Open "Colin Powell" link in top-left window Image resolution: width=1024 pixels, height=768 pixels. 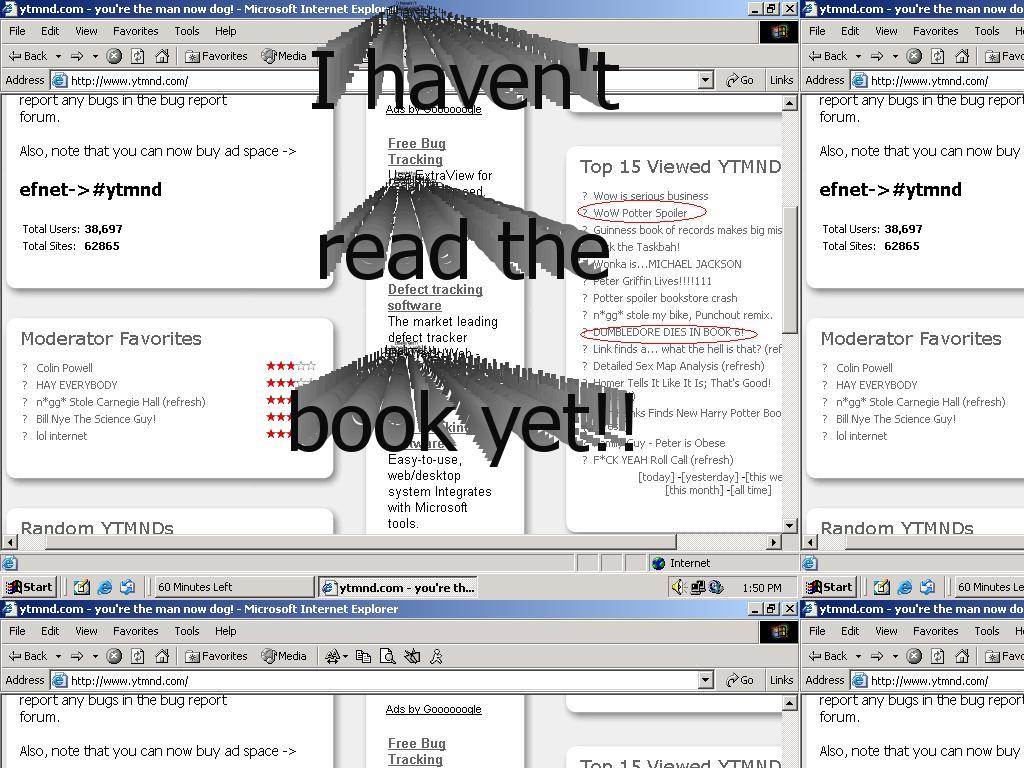pyautogui.click(x=65, y=368)
